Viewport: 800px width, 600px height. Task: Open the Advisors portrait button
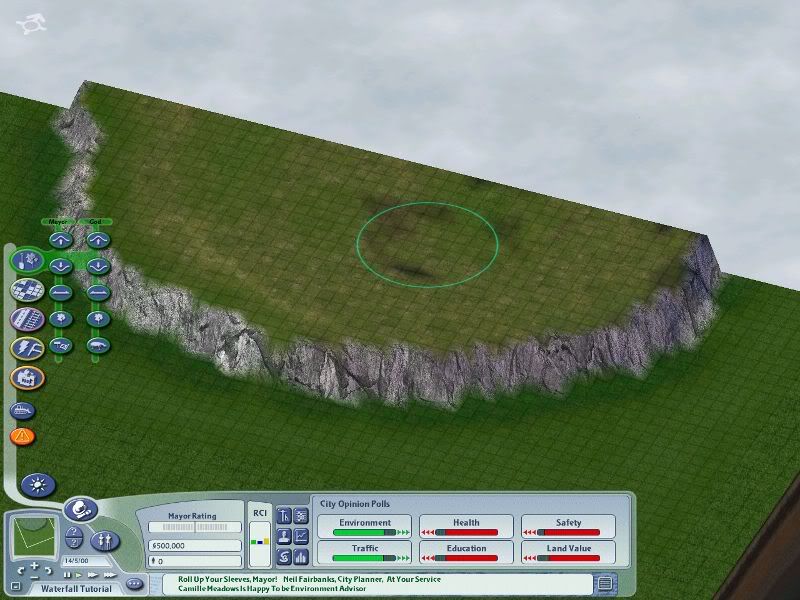(283, 536)
